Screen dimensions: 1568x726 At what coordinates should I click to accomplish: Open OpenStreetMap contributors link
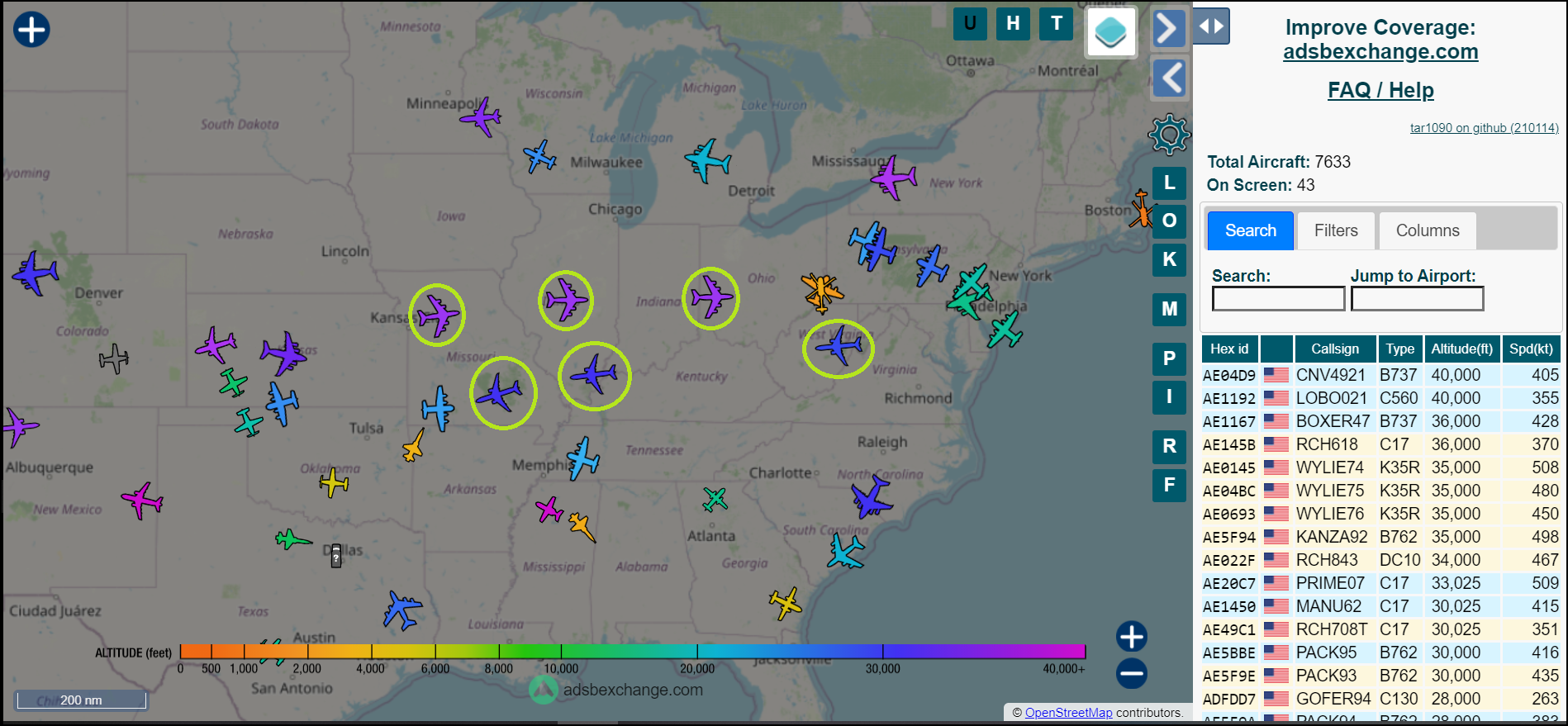pos(1068,713)
